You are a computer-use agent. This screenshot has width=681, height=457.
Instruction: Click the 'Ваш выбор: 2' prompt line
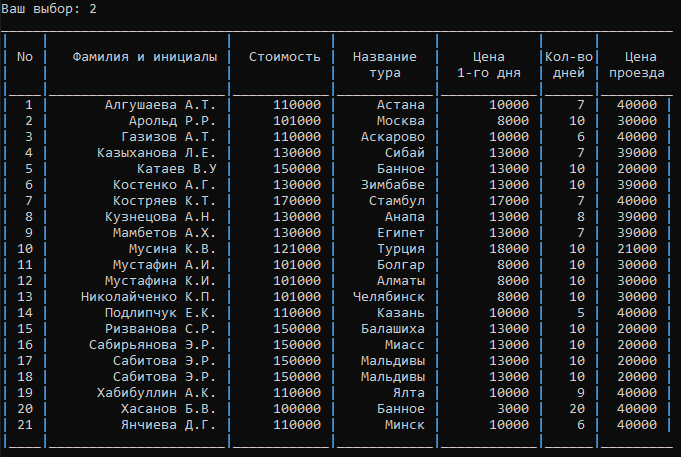[49, 9]
